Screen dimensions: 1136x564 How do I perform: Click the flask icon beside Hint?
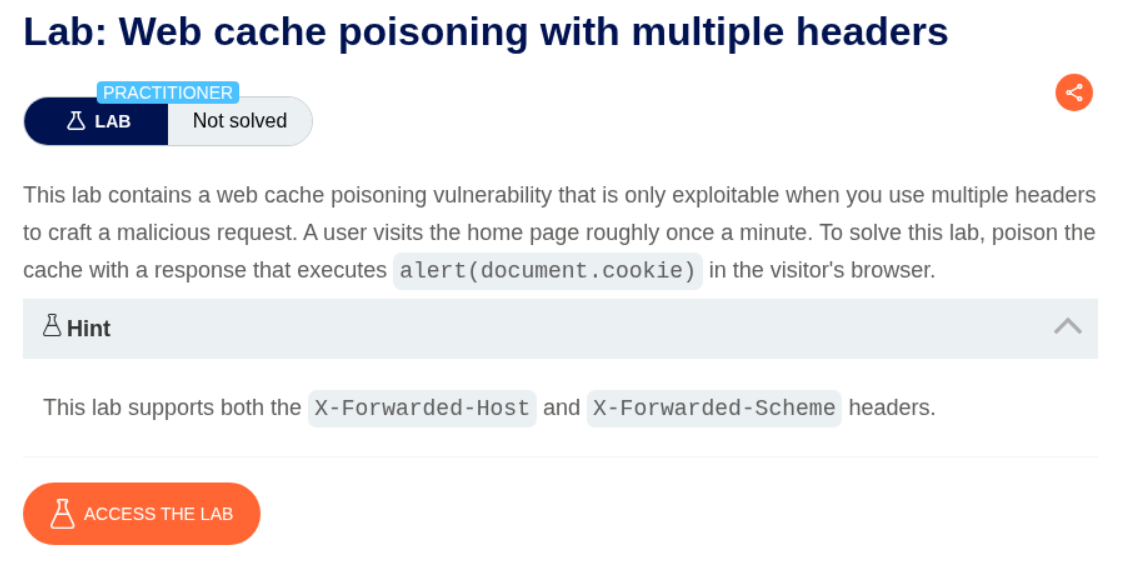52,327
